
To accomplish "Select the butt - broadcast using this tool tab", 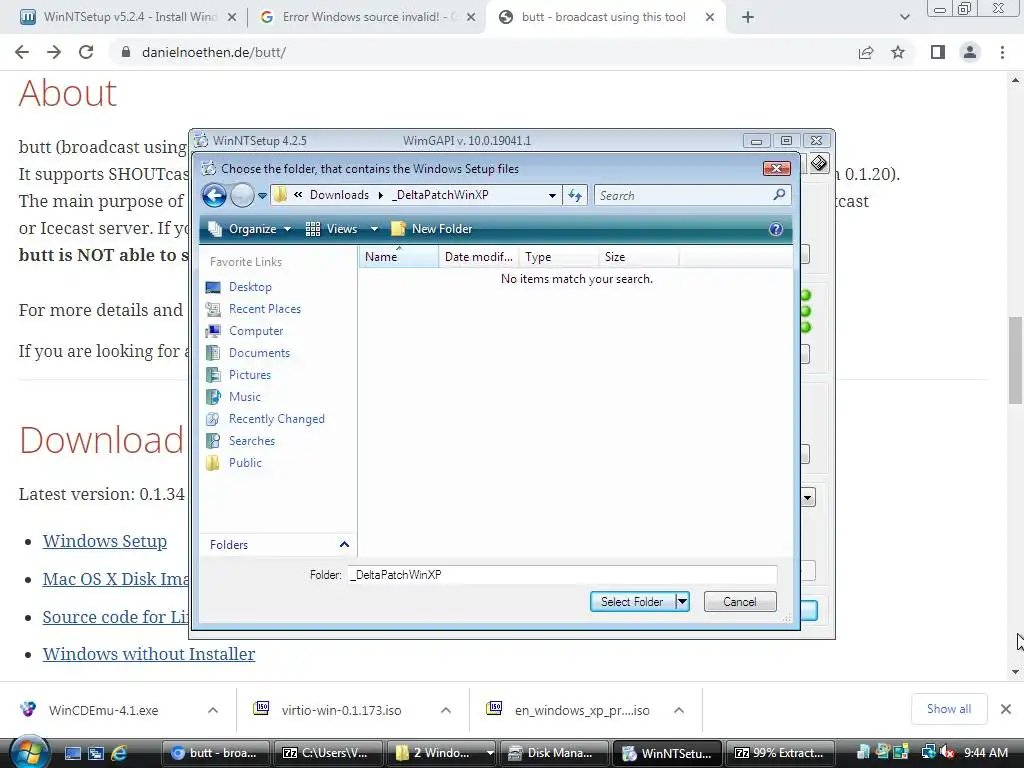I will (603, 17).
